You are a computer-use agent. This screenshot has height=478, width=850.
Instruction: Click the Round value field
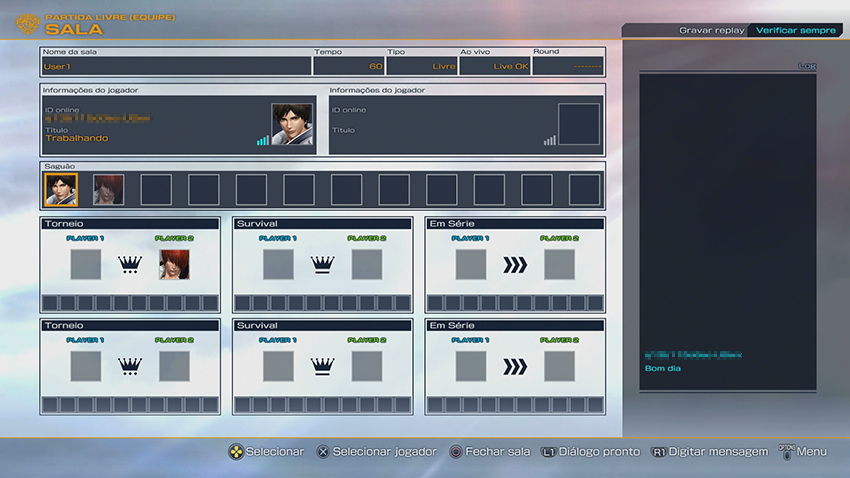point(568,66)
